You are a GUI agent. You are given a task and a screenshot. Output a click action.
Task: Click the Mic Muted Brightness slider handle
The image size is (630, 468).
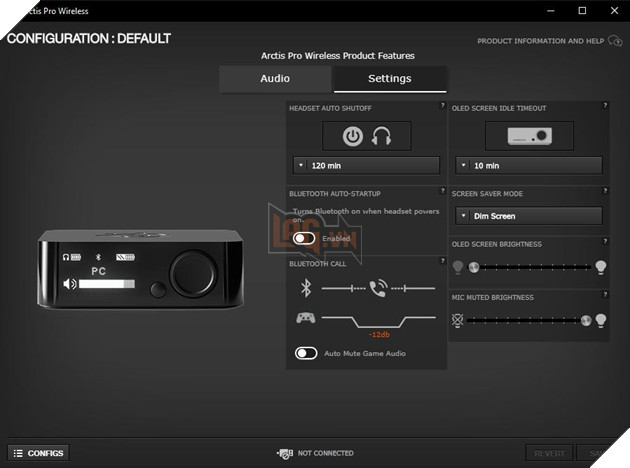tap(586, 321)
